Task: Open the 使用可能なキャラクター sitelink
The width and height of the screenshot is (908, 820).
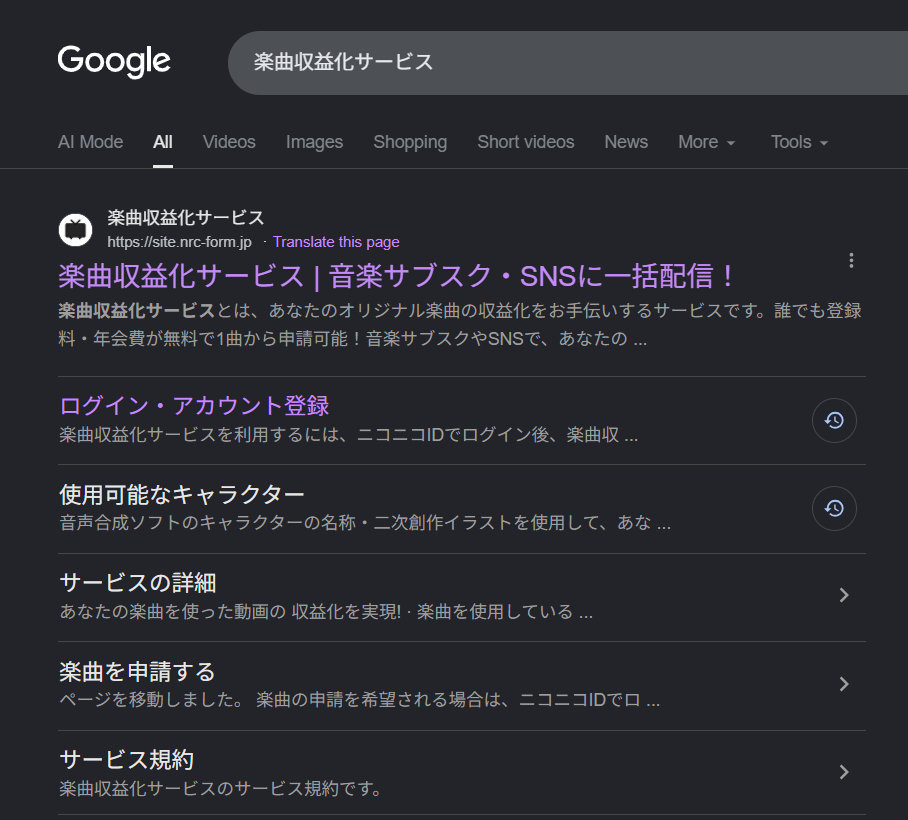Action: (x=182, y=495)
